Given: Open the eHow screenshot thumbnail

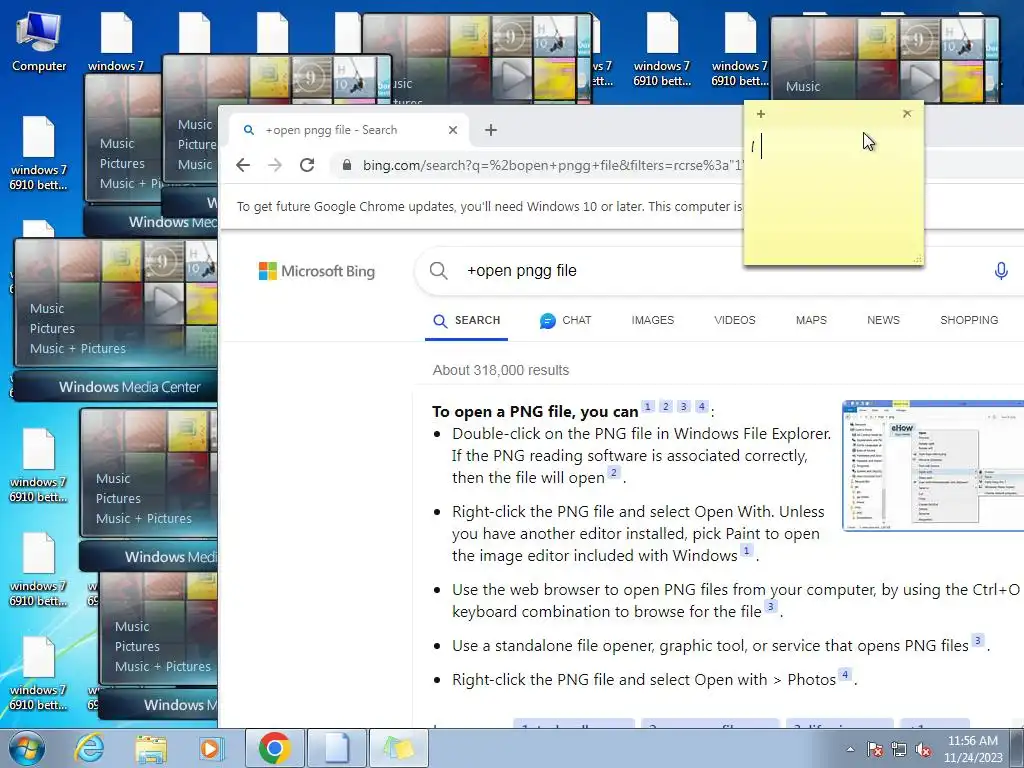Looking at the screenshot, I should [x=933, y=465].
